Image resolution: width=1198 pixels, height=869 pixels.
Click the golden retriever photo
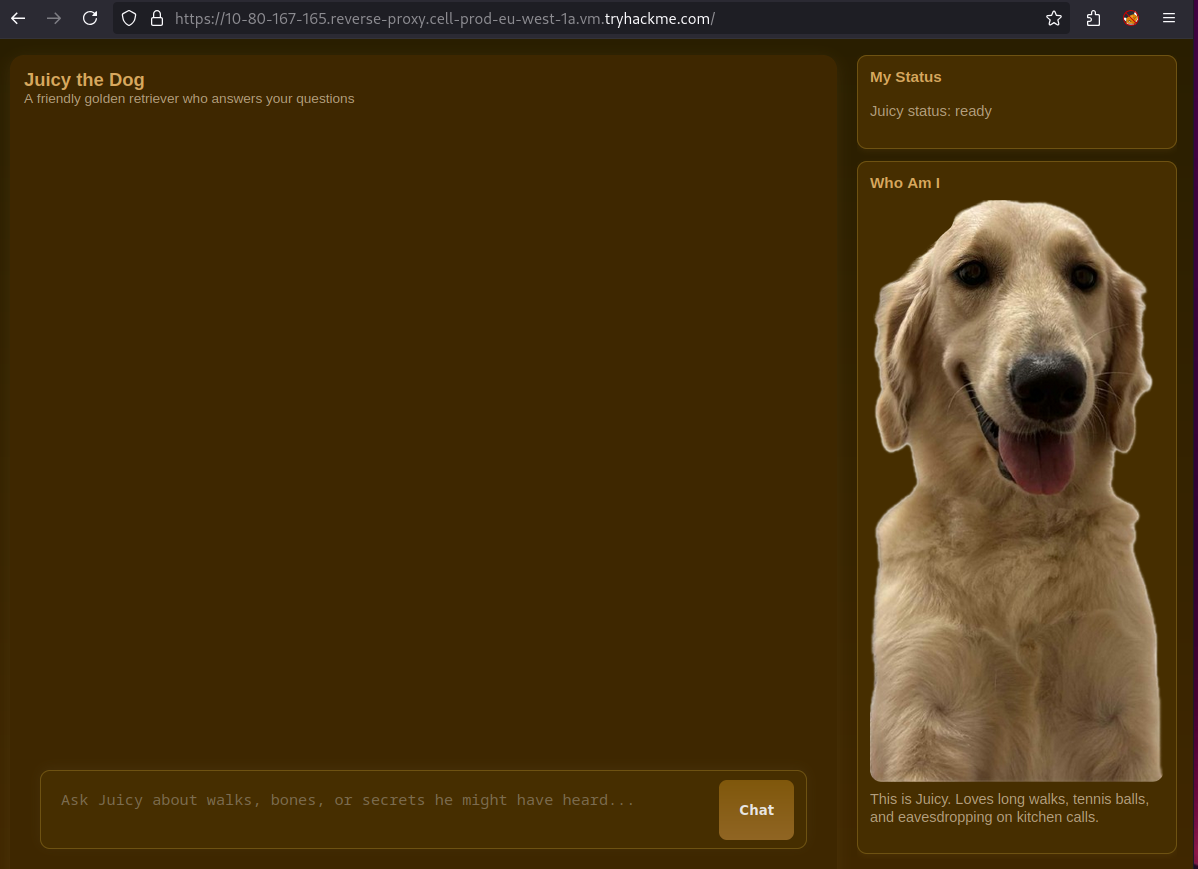click(1015, 490)
